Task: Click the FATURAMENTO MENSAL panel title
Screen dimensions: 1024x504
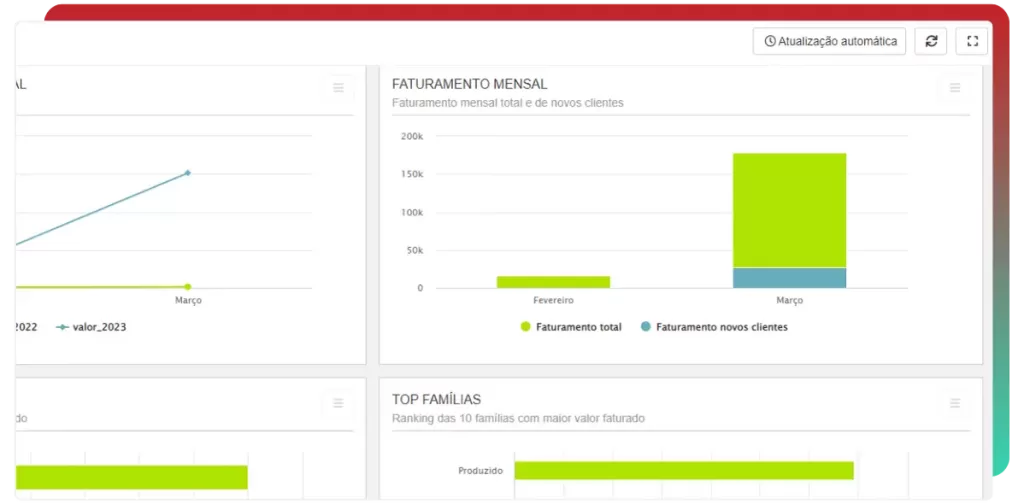Action: coord(469,84)
